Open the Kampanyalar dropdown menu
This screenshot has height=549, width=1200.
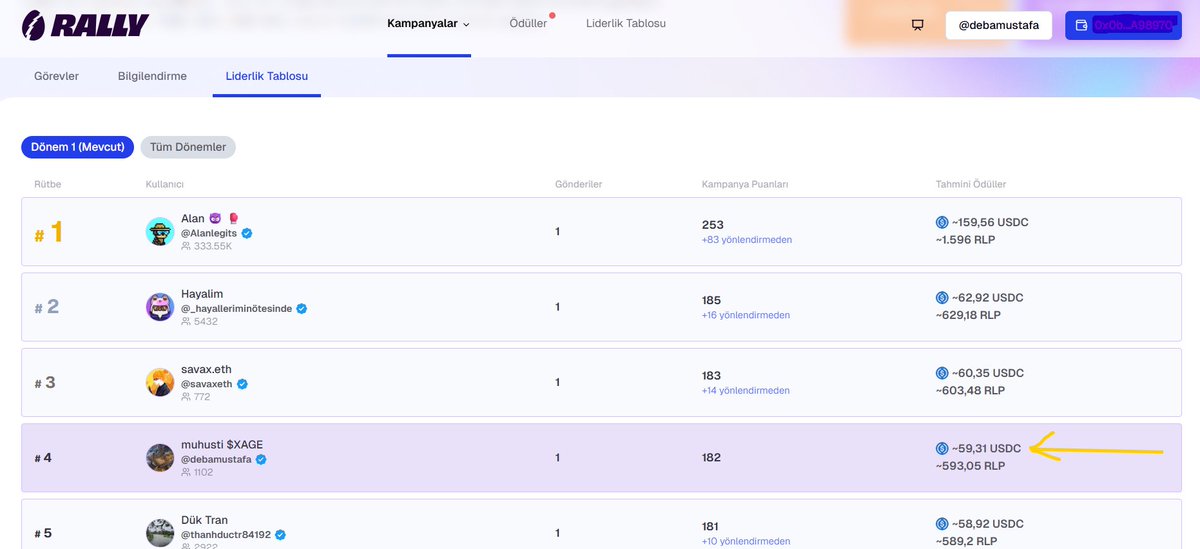click(x=428, y=23)
